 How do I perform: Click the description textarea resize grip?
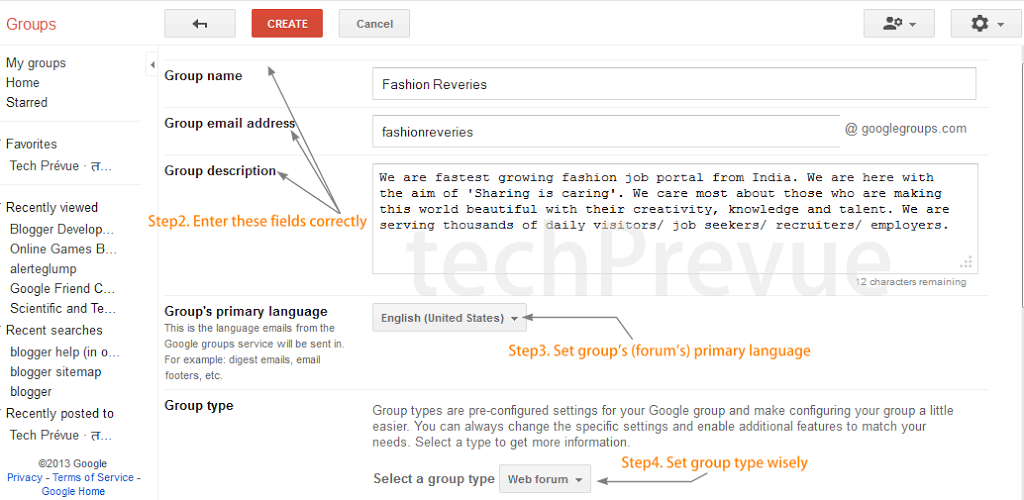pyautogui.click(x=967, y=262)
